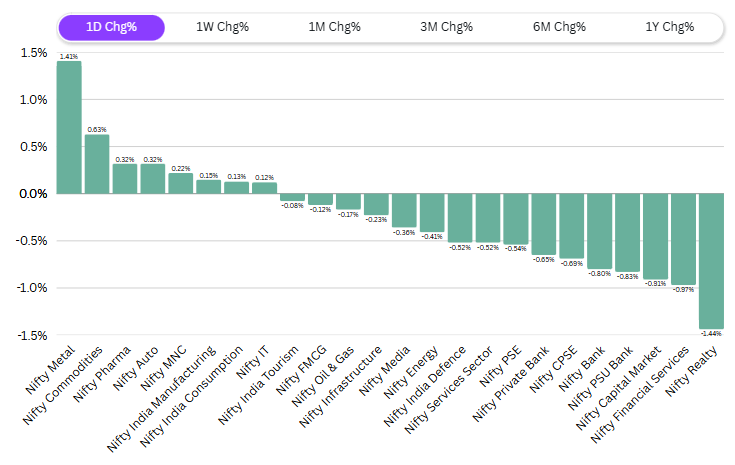Click the Nifty CPSE axis label

(x=554, y=368)
